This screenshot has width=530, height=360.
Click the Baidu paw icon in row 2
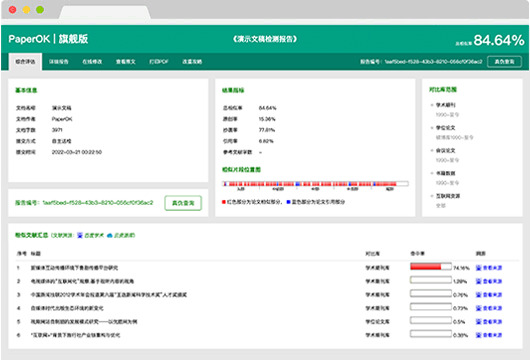pos(478,281)
